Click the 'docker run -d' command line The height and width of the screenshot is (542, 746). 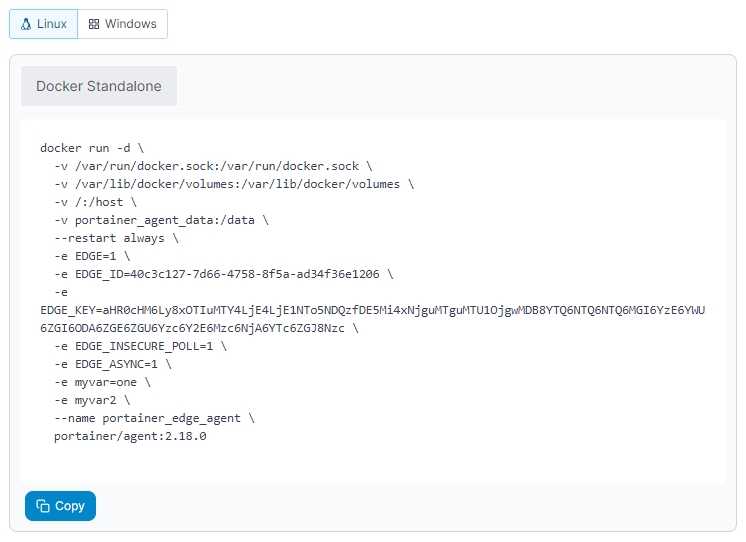pos(92,148)
